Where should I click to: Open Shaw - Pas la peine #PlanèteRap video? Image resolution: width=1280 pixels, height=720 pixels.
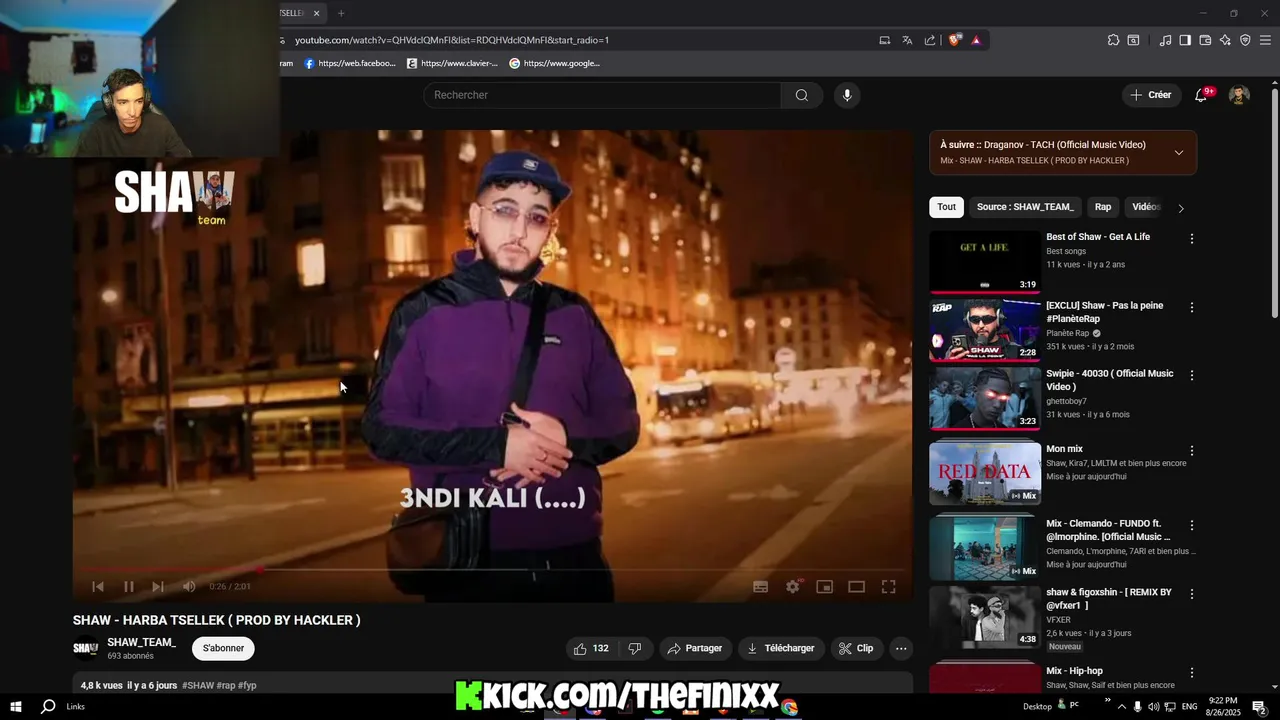985,330
